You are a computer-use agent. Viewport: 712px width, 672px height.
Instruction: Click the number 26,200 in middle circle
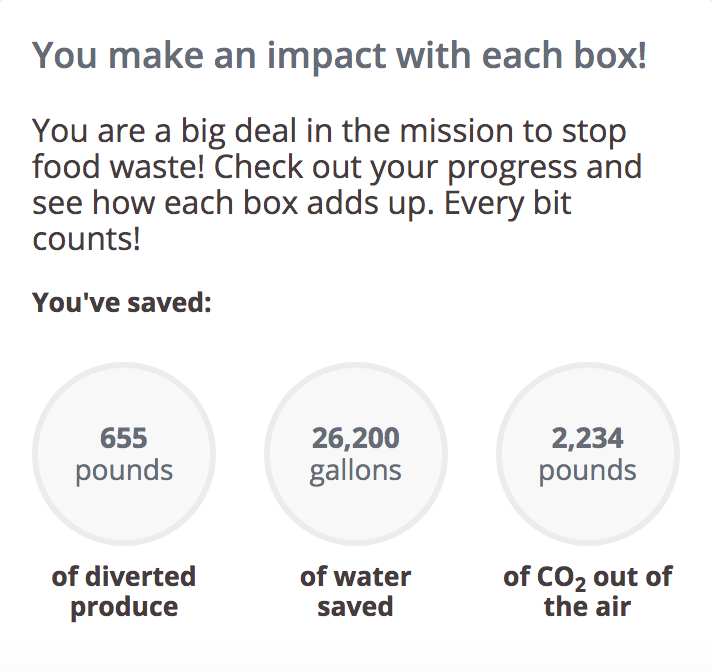(x=356, y=439)
